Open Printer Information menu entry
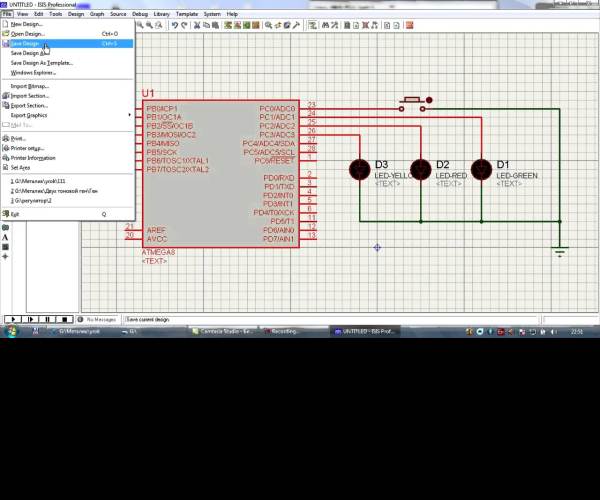 point(67,158)
